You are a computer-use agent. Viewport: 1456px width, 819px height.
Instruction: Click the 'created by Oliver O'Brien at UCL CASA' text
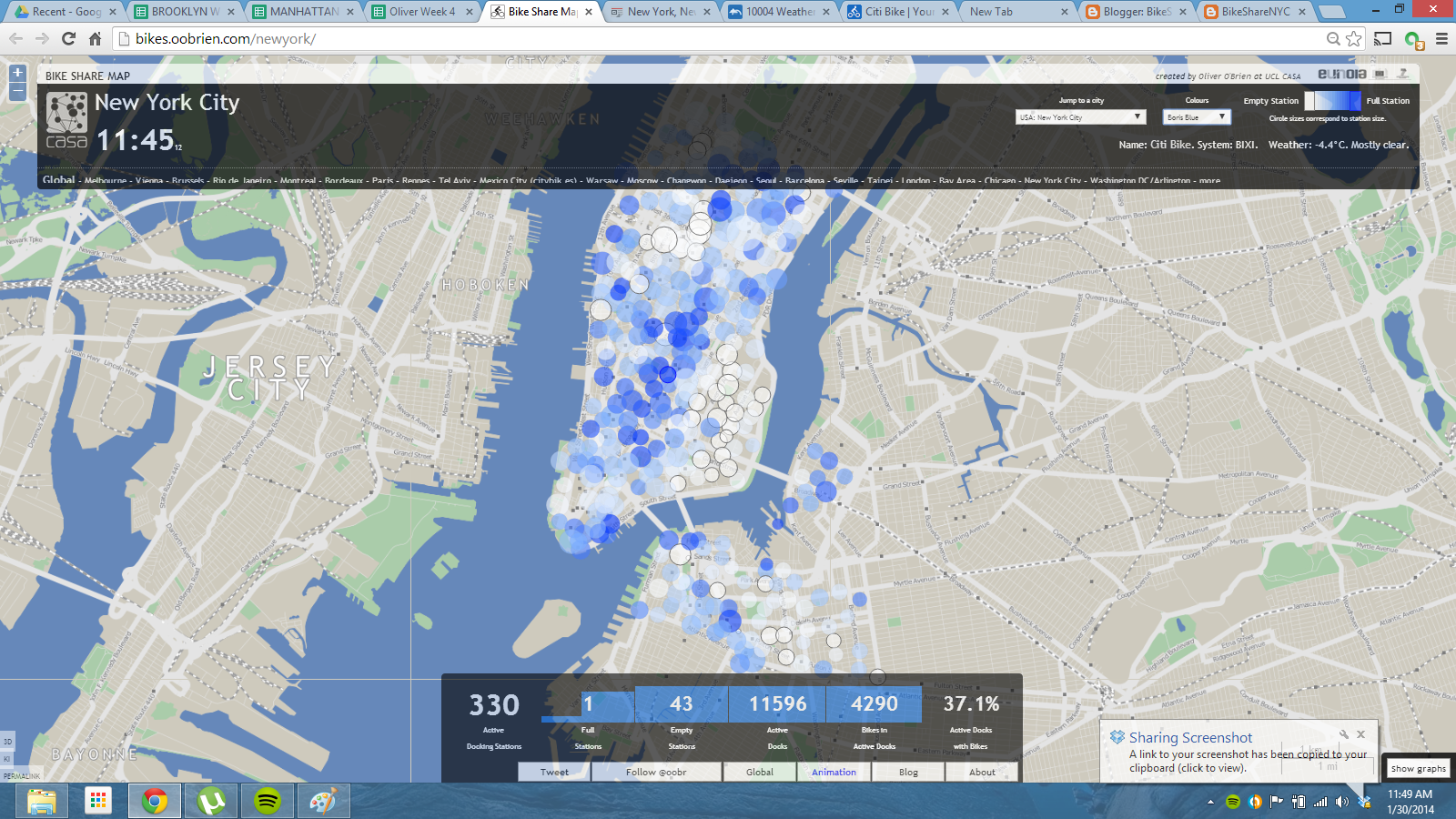1228,76
